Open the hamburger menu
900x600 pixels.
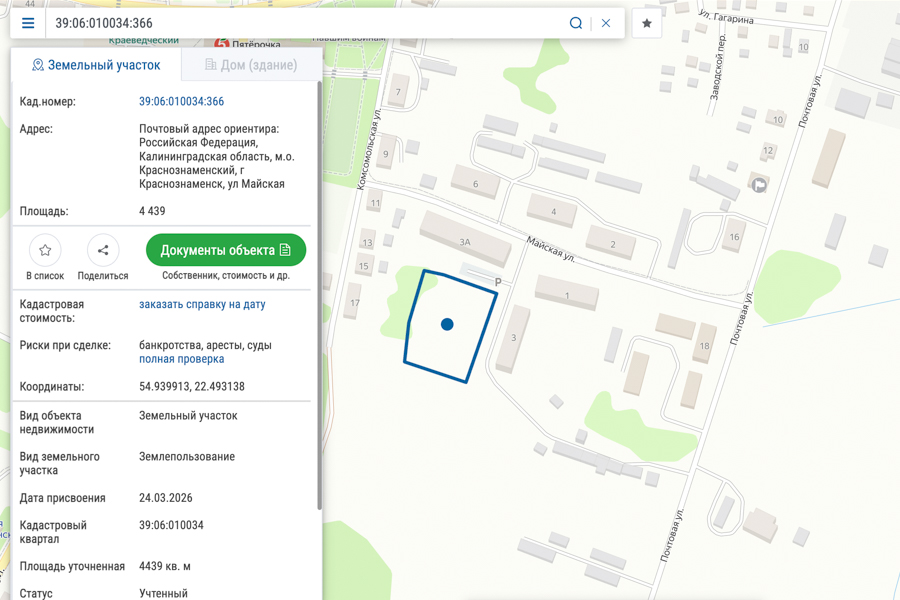coord(28,23)
